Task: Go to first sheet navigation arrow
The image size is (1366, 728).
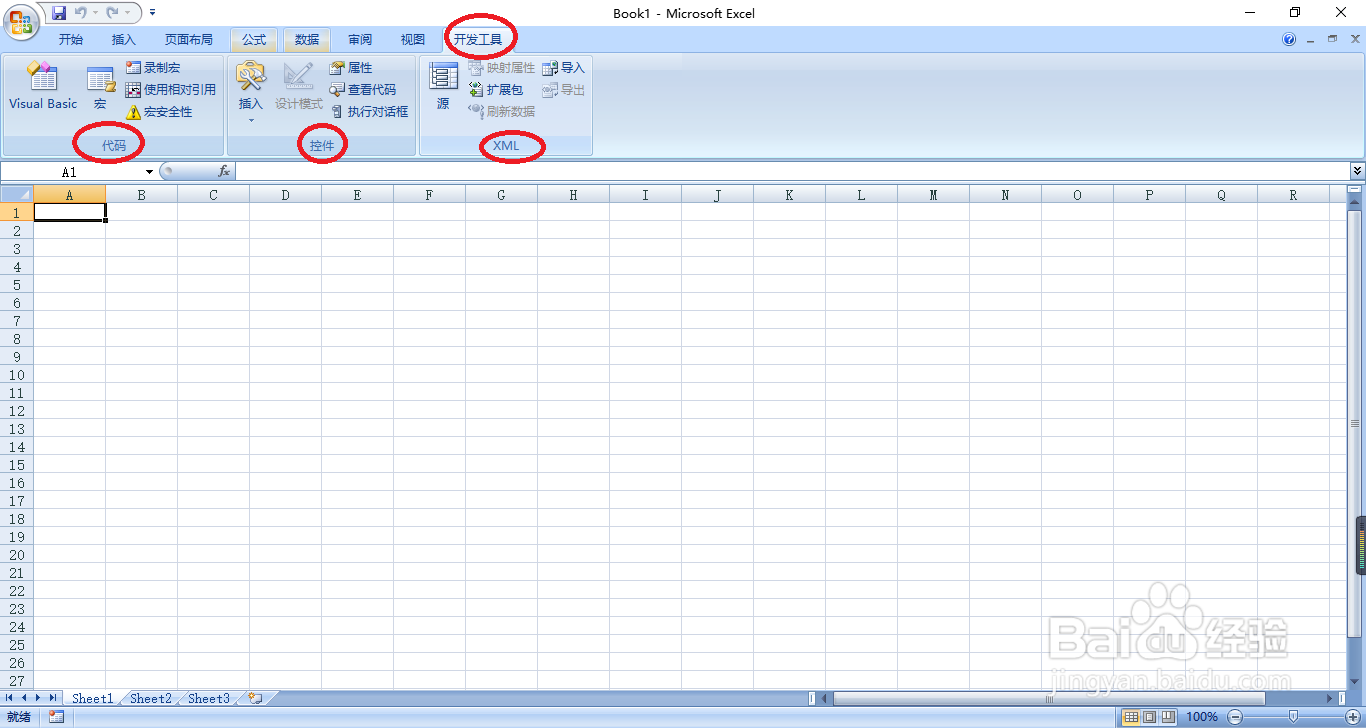Action: [x=10, y=698]
